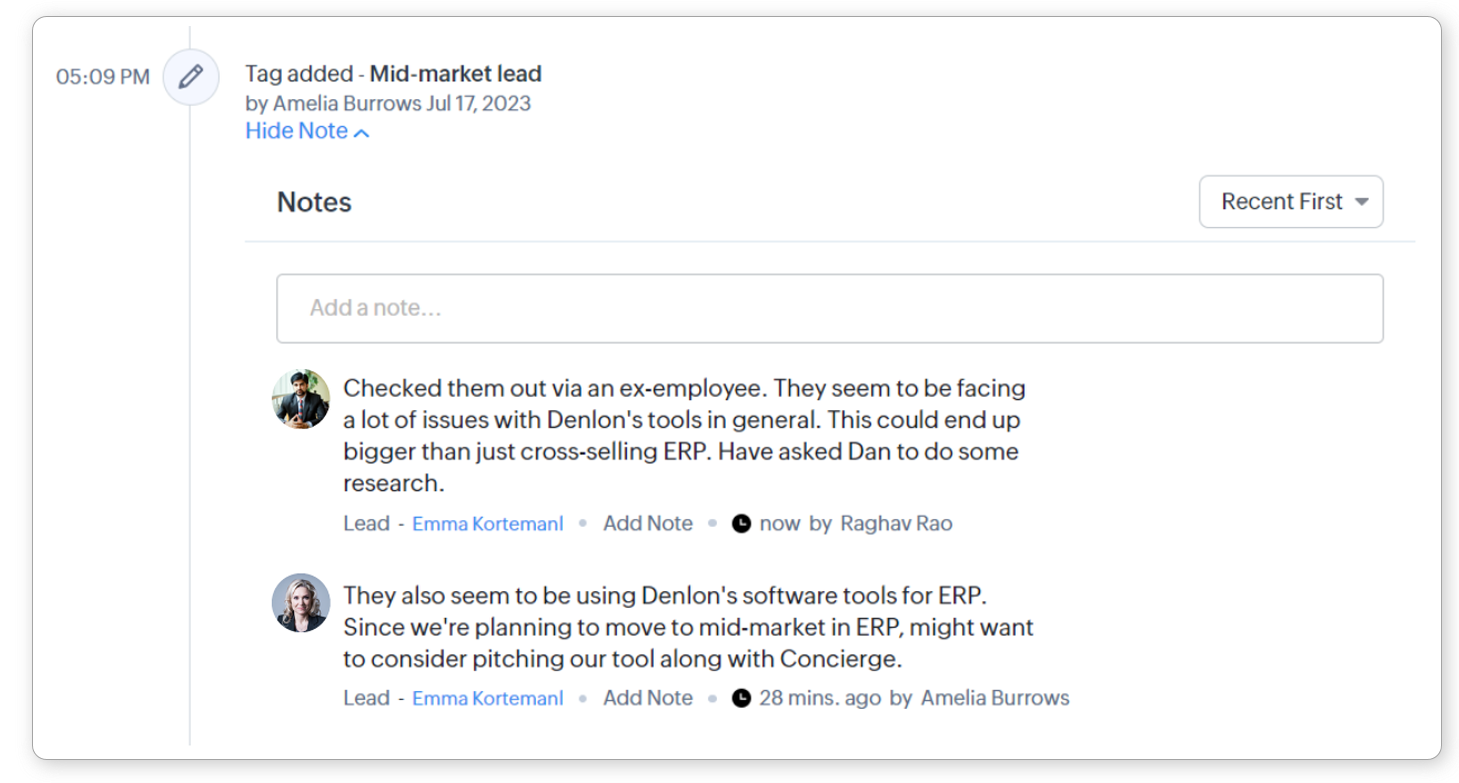Focus the "Add a note..." input field
This screenshot has height=783, width=1459.
(x=829, y=308)
